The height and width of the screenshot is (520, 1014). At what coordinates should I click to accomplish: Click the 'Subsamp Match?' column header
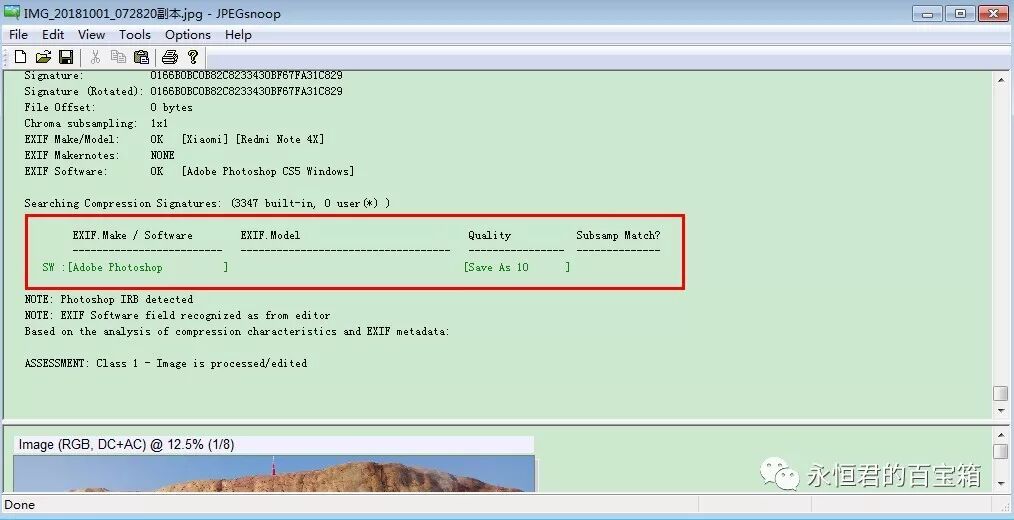click(x=618, y=235)
